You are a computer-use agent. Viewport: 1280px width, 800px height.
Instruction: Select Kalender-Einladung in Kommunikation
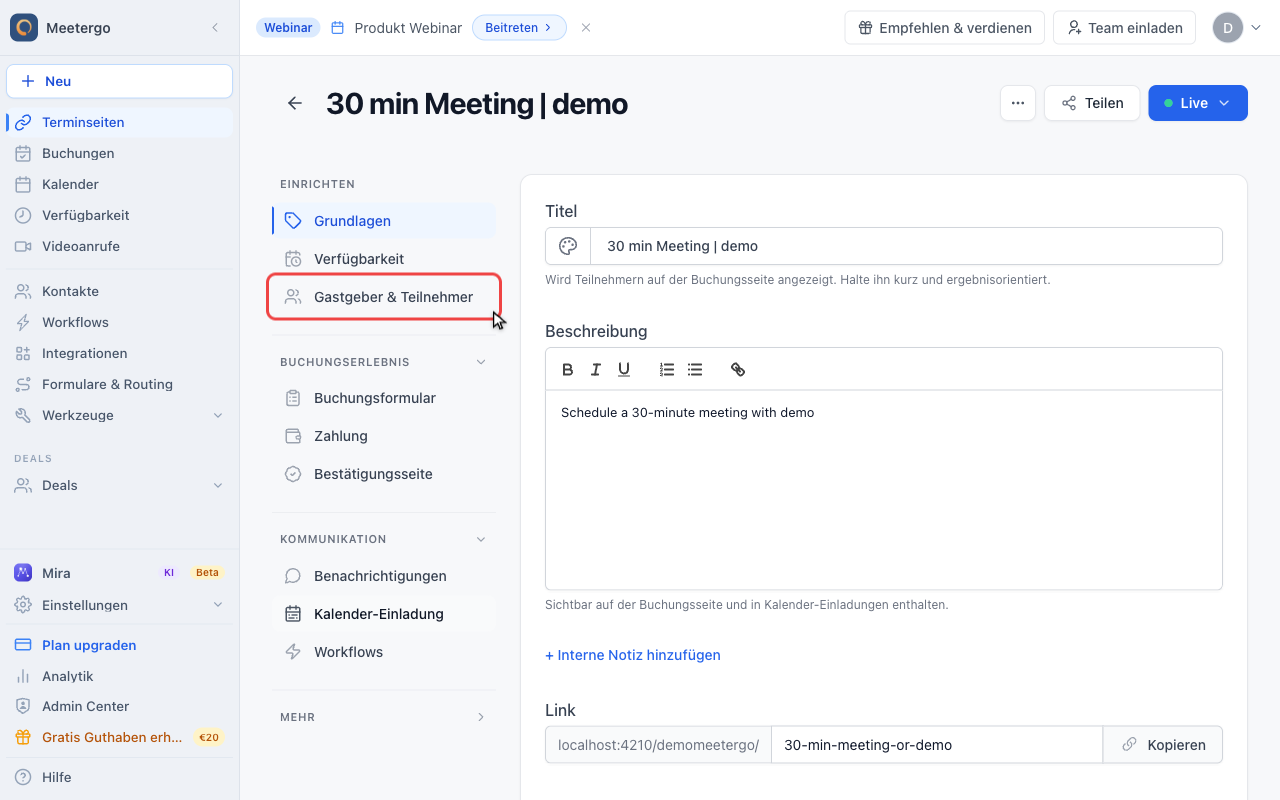click(x=384, y=614)
